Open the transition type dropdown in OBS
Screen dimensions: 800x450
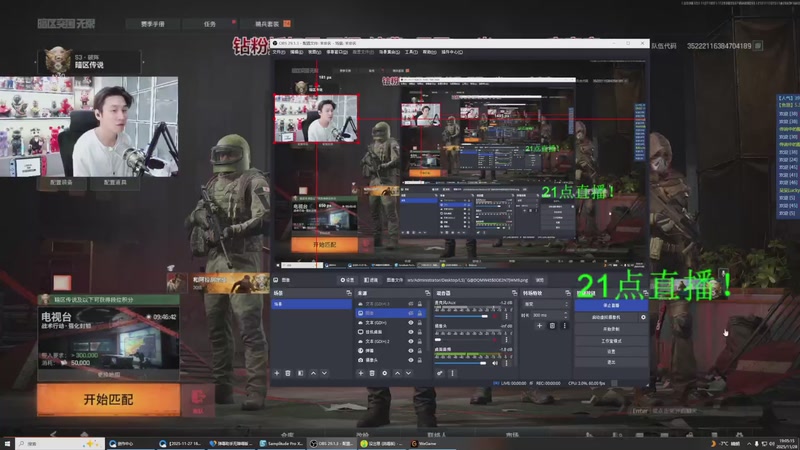point(545,304)
